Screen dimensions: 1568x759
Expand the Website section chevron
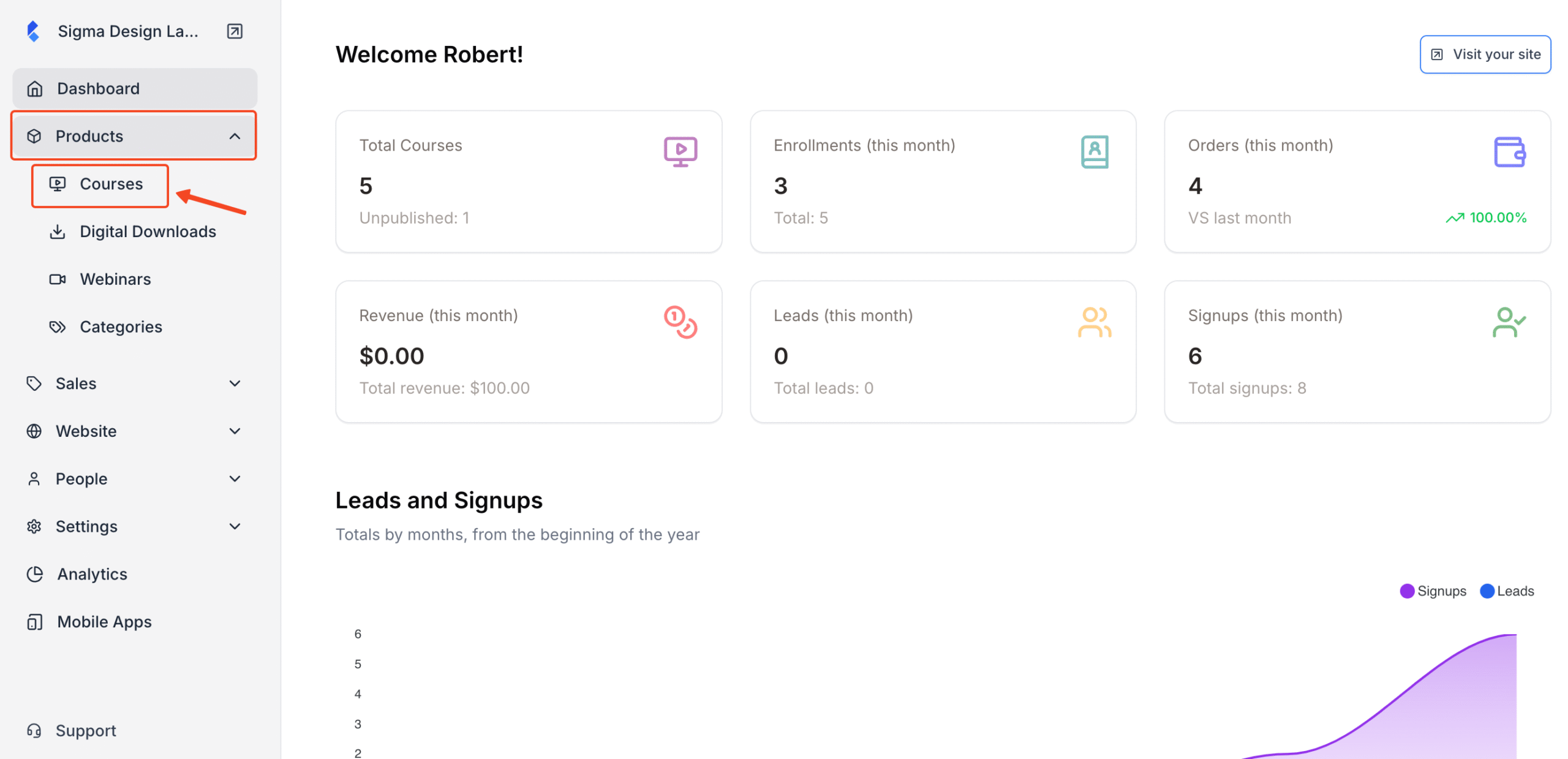235,431
